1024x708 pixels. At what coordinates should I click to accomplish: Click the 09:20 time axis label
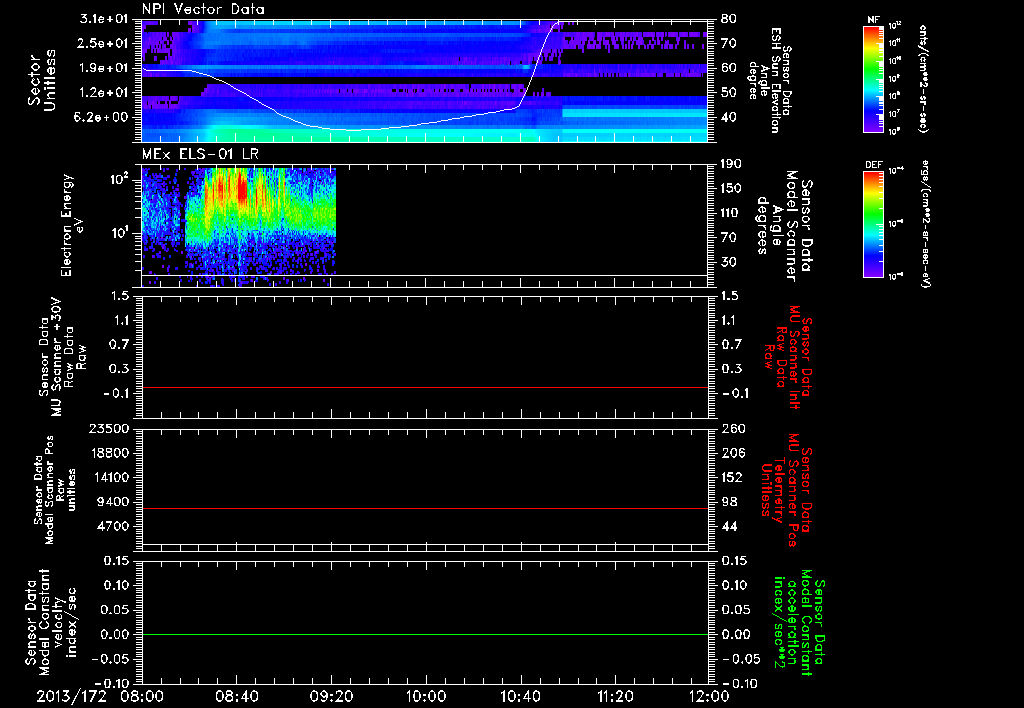tap(331, 696)
